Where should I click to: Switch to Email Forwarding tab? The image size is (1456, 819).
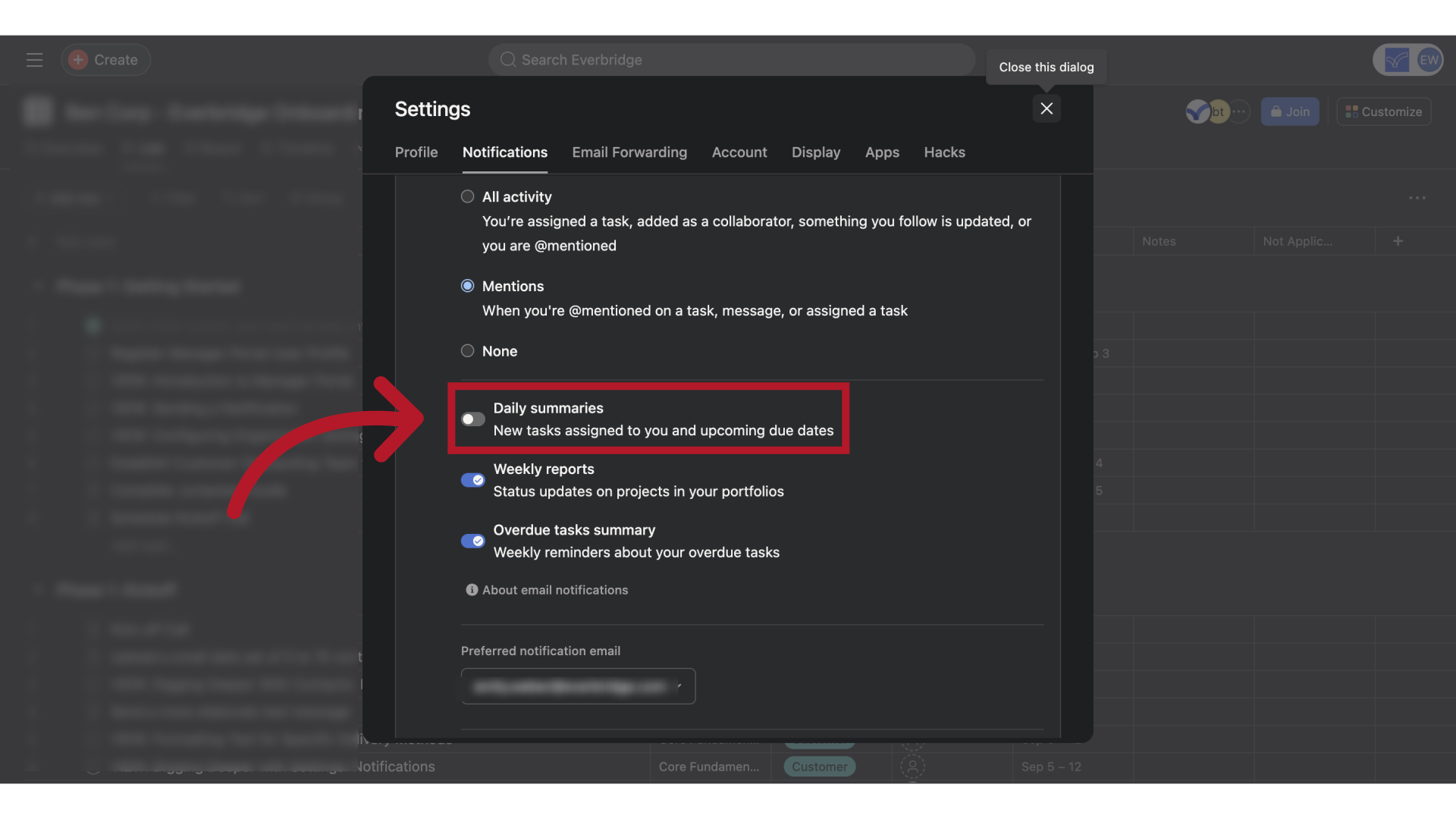tap(630, 152)
